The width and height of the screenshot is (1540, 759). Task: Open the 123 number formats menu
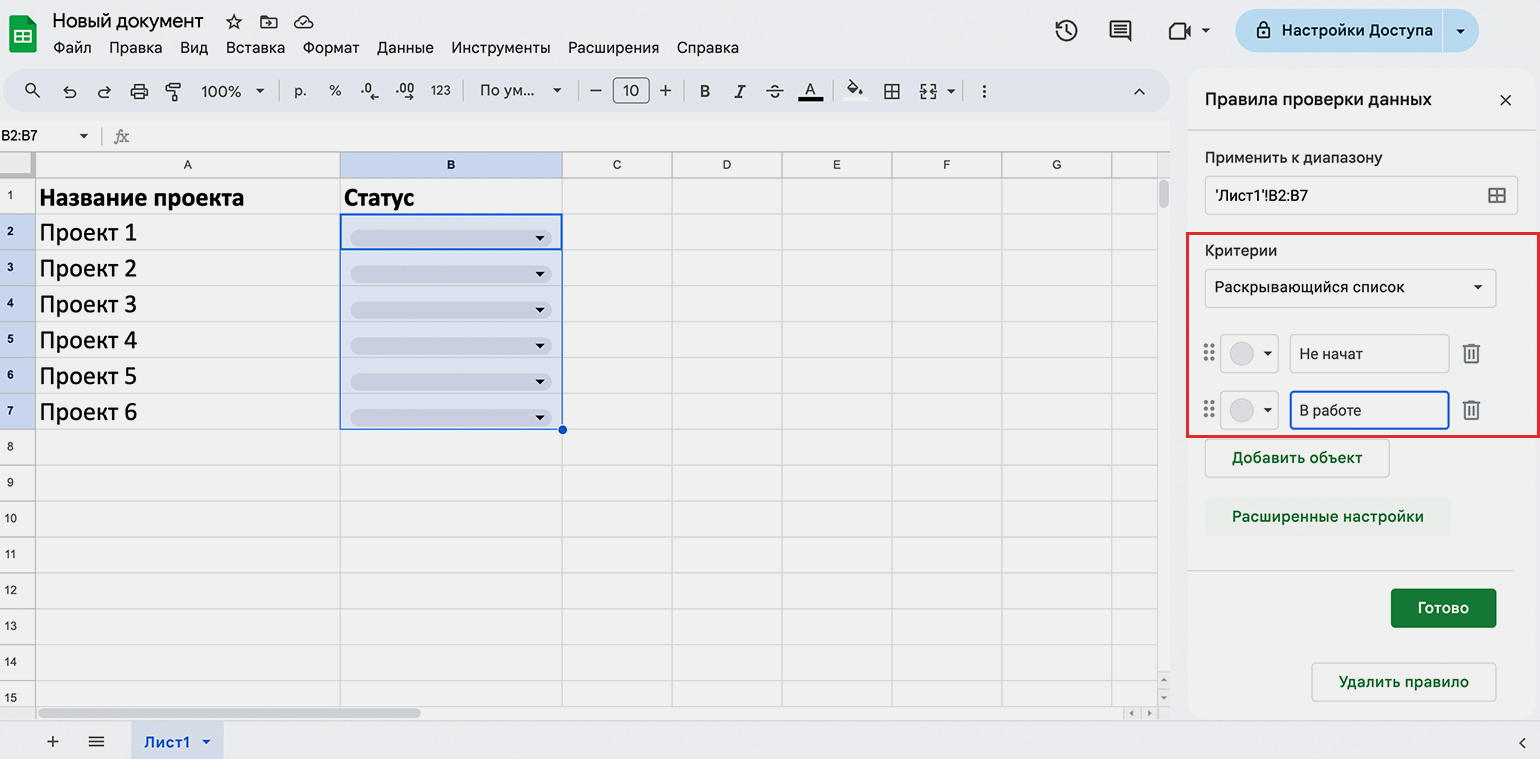441,91
